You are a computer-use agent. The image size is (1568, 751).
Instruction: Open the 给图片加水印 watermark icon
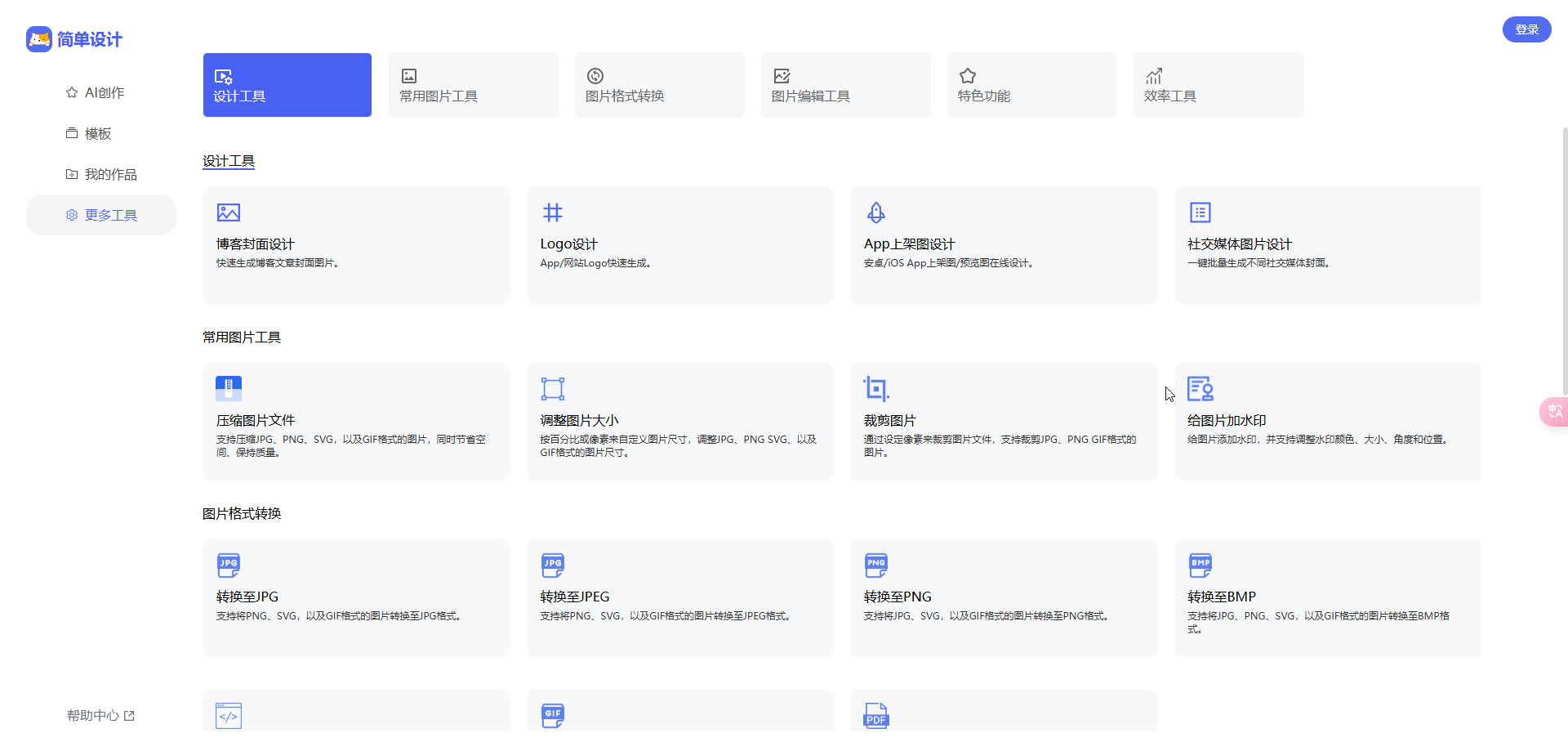coord(1200,388)
